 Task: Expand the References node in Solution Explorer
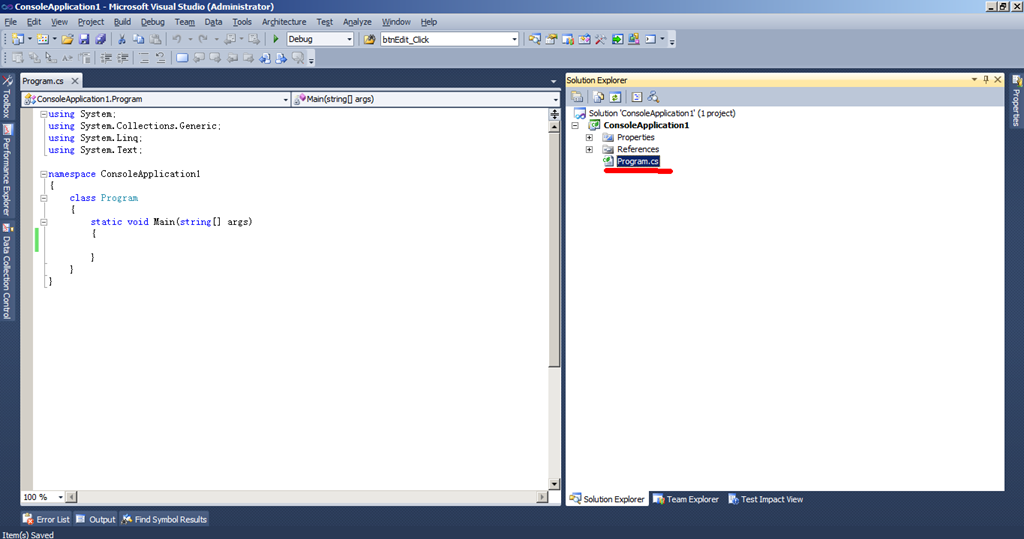click(x=589, y=149)
